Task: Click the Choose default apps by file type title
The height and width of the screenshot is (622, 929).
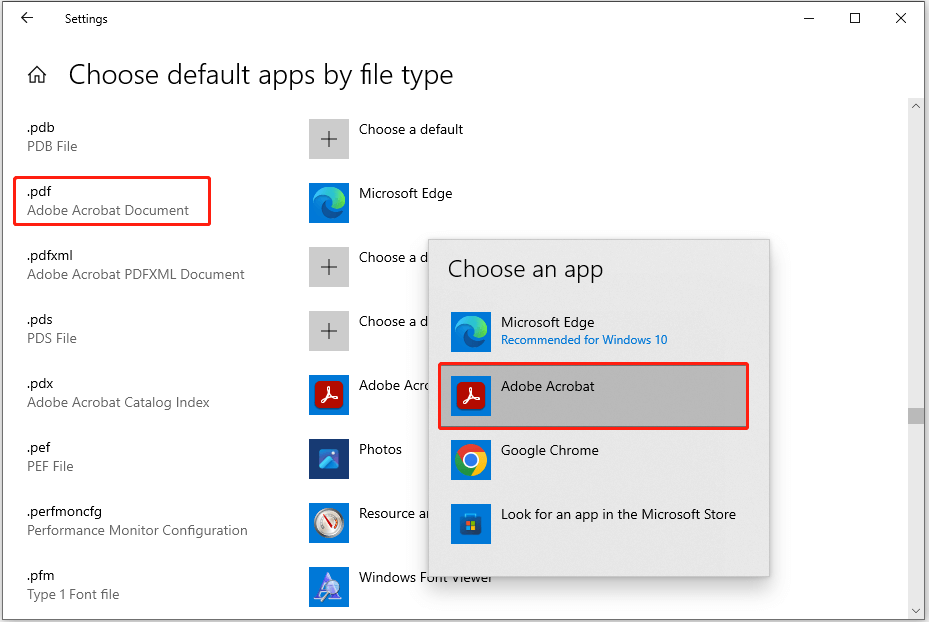Action: [x=261, y=75]
